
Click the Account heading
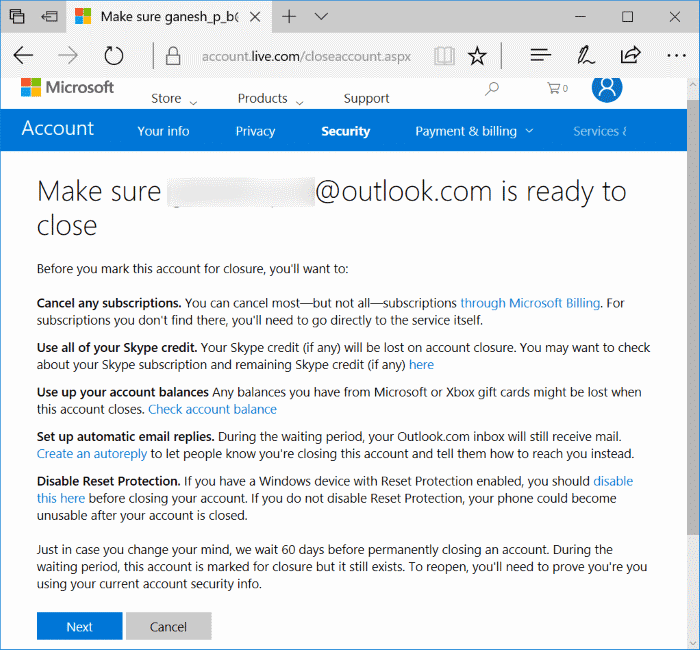pos(58,129)
